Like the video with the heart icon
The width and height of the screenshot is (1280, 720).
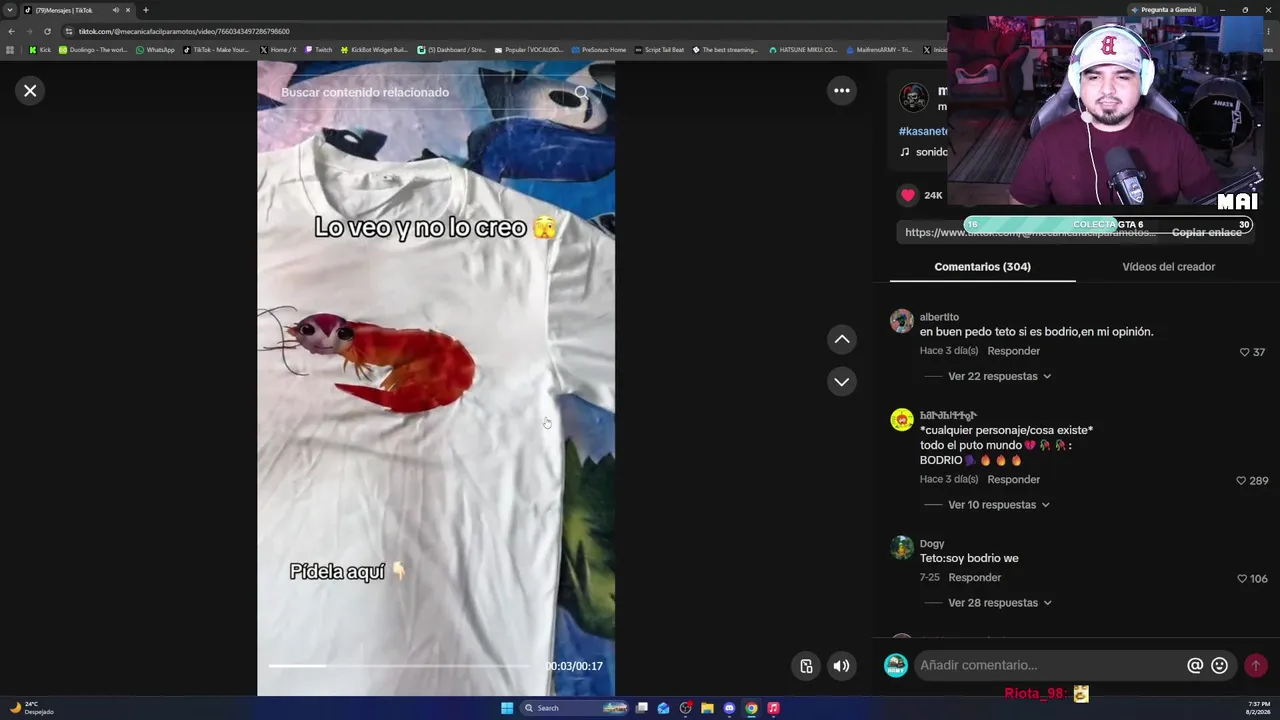908,195
